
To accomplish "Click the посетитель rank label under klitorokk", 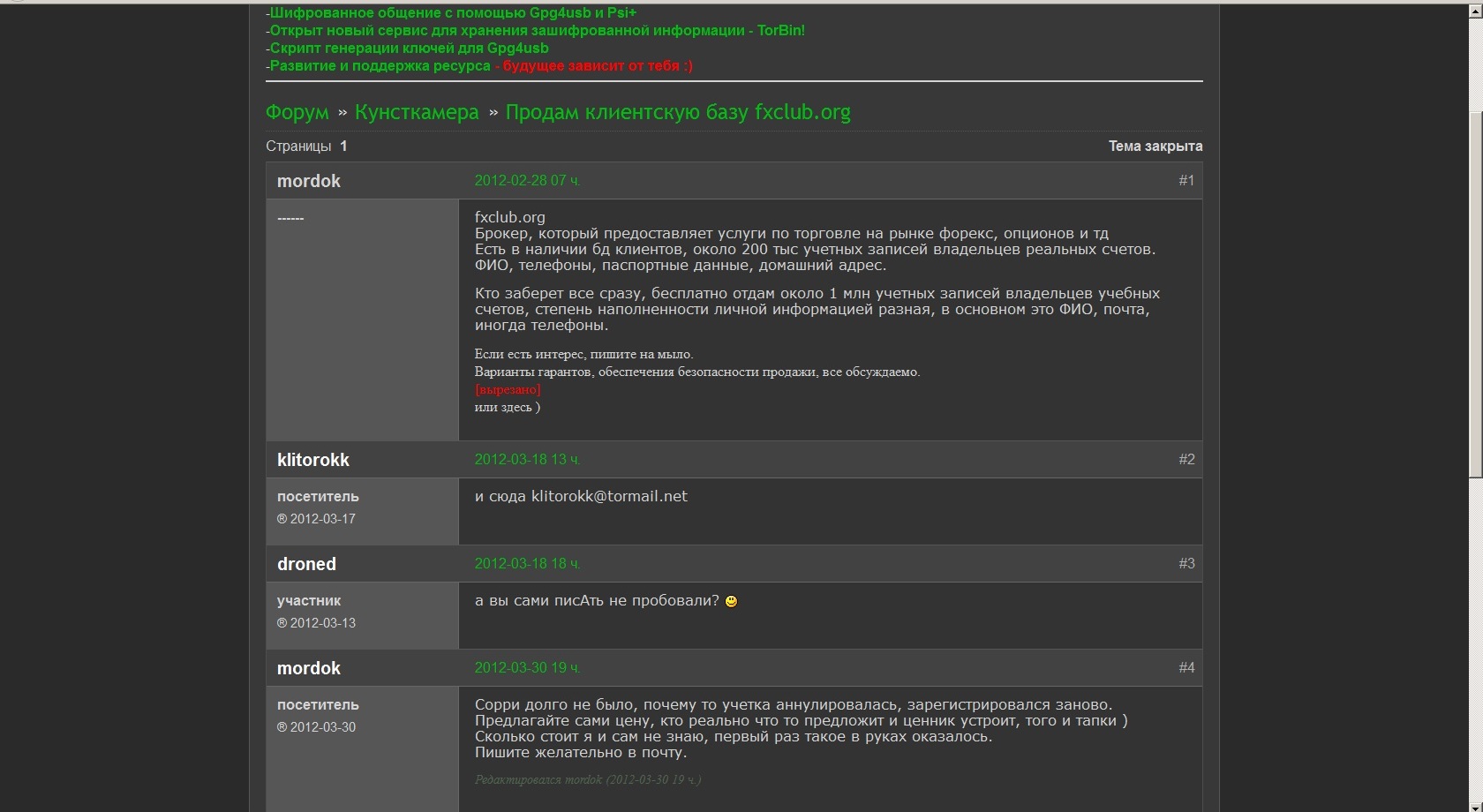I will pos(318,497).
